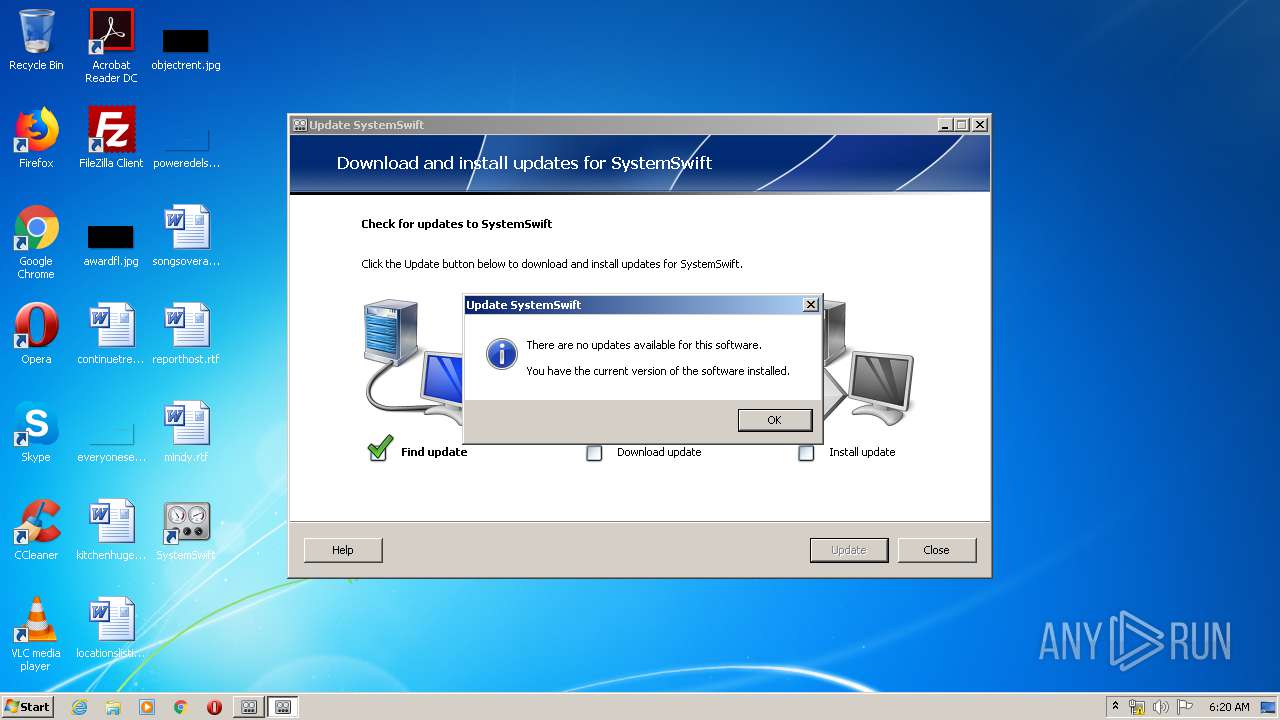Show hidden tray icons arrow
This screenshot has height=720, width=1280.
click(1115, 707)
